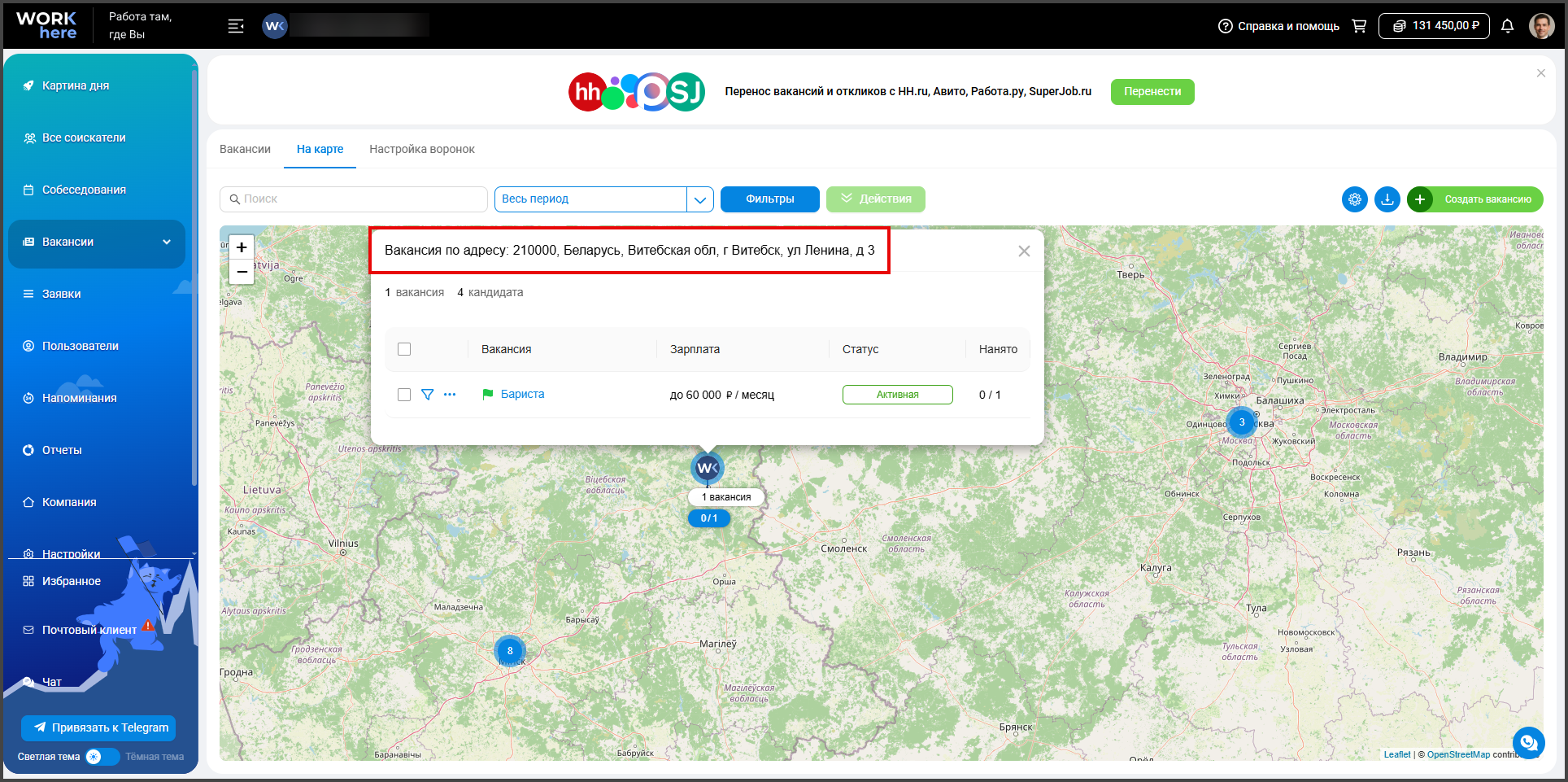The image size is (1568, 782).
Task: Click the balance 131 450,00 ₽ button
Action: pyautogui.click(x=1434, y=26)
